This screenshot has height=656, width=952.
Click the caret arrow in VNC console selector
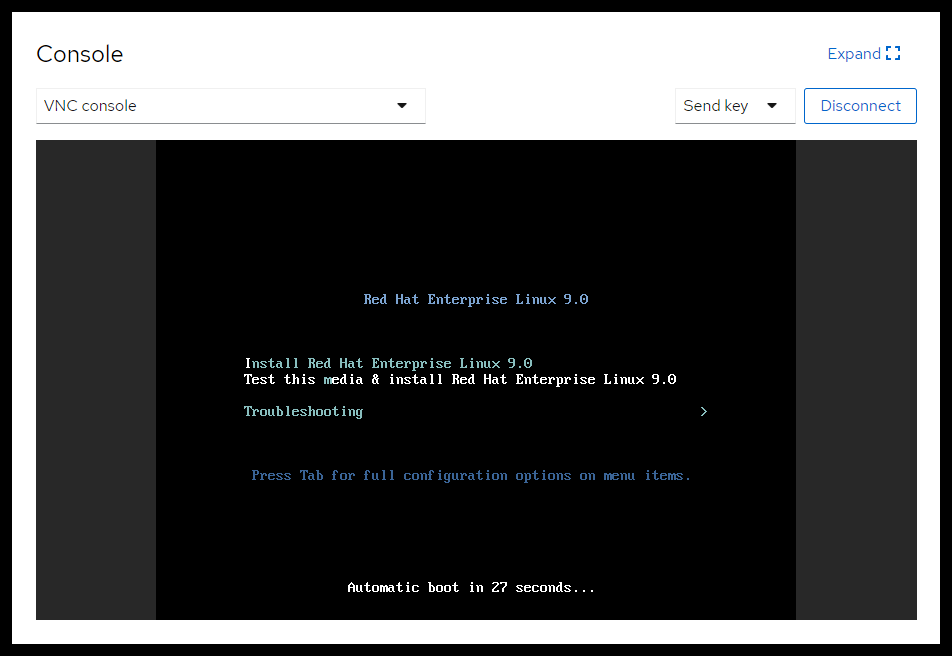point(402,106)
